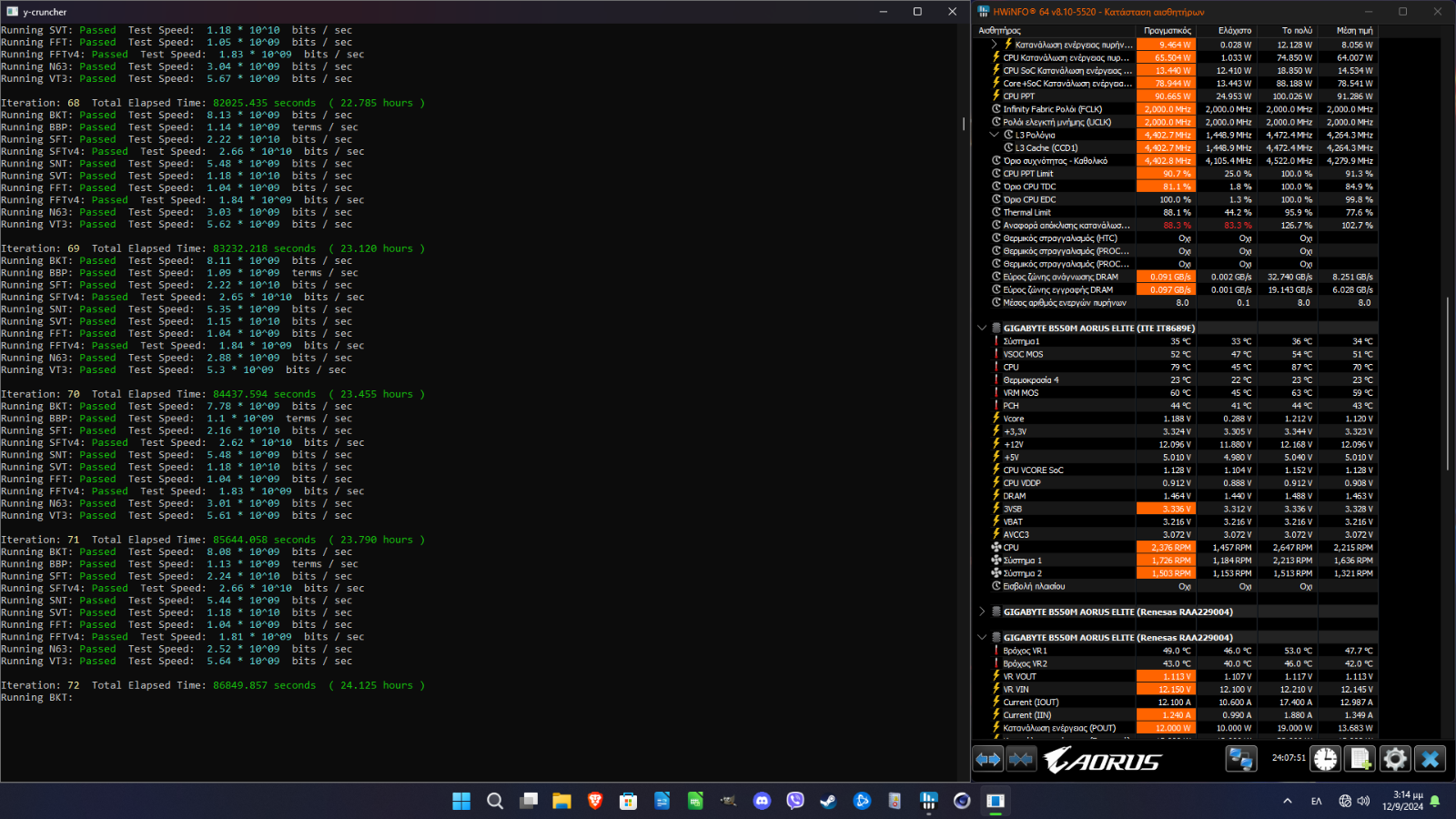
Task: Open Steam from the taskbar
Action: tap(828, 801)
